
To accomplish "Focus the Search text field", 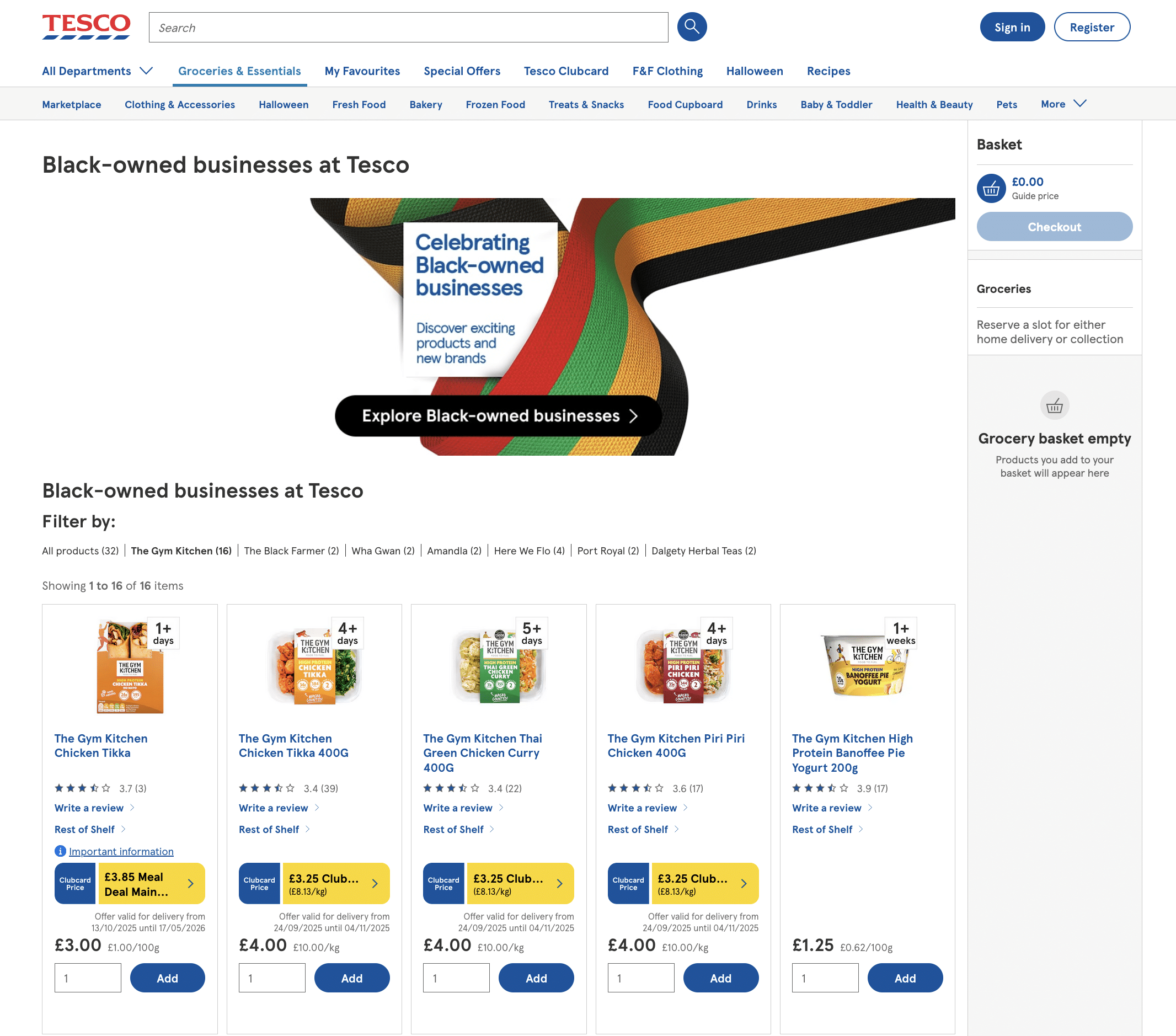I will 408,28.
